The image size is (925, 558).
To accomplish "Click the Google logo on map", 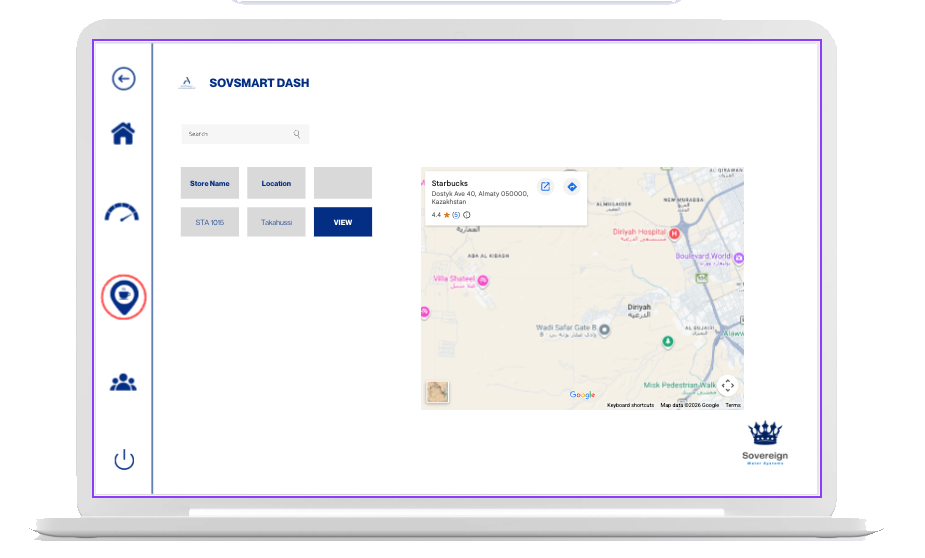I will coord(582,395).
